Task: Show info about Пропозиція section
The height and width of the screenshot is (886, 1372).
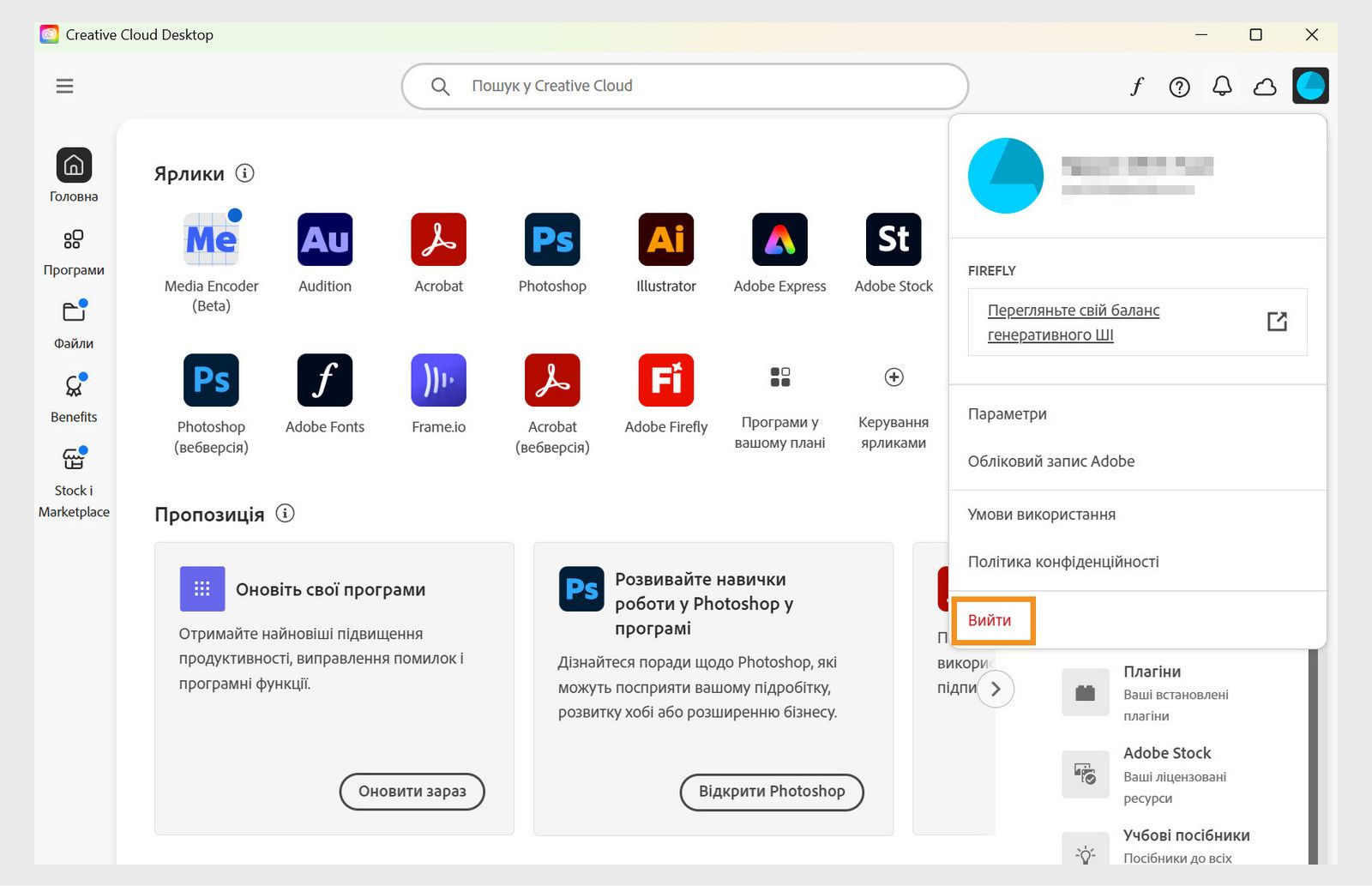Action: pyautogui.click(x=285, y=514)
